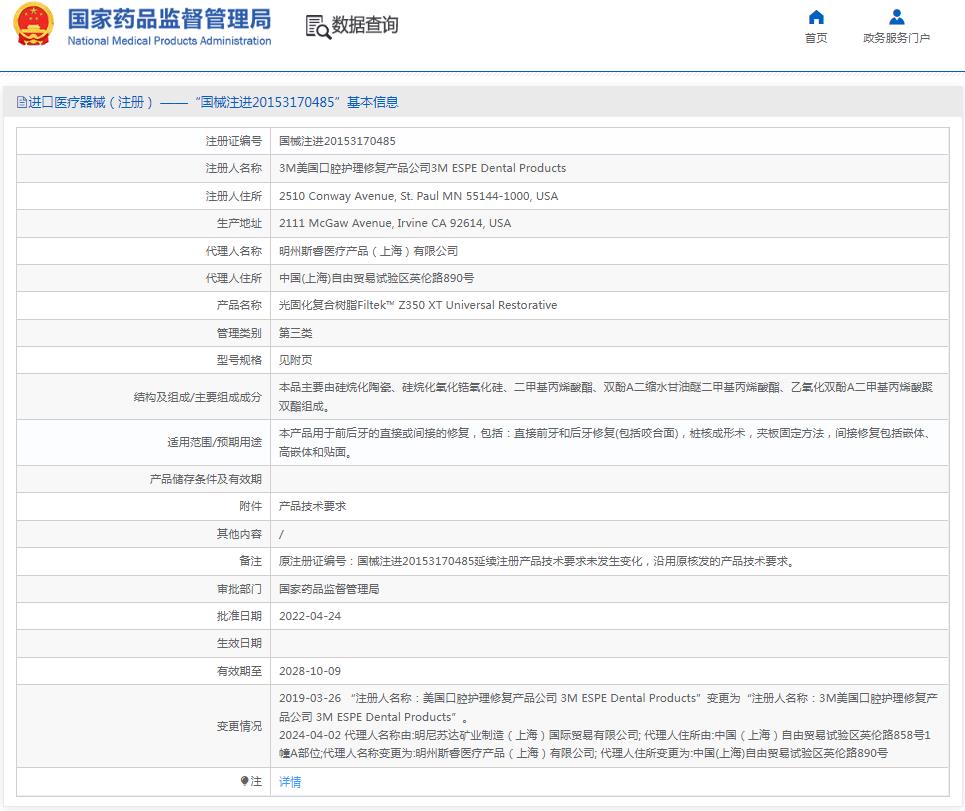Click the 注册人住所 row label
Screen dimensions: 965x811
click(234, 196)
